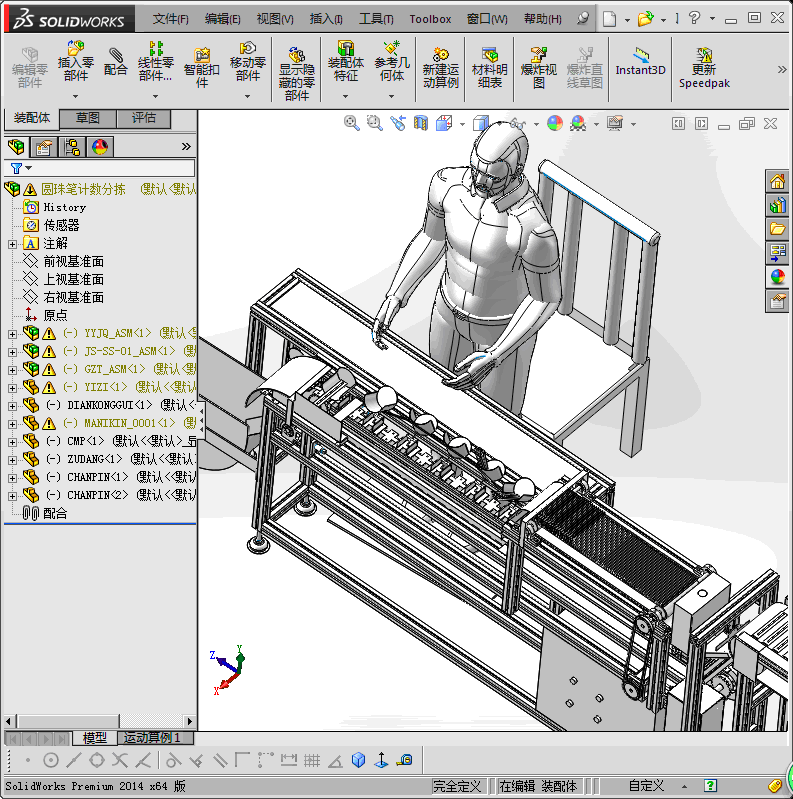The image size is (793, 799).
Task: Switch to the 运动算例1 motion study tab
Action: tap(152, 737)
